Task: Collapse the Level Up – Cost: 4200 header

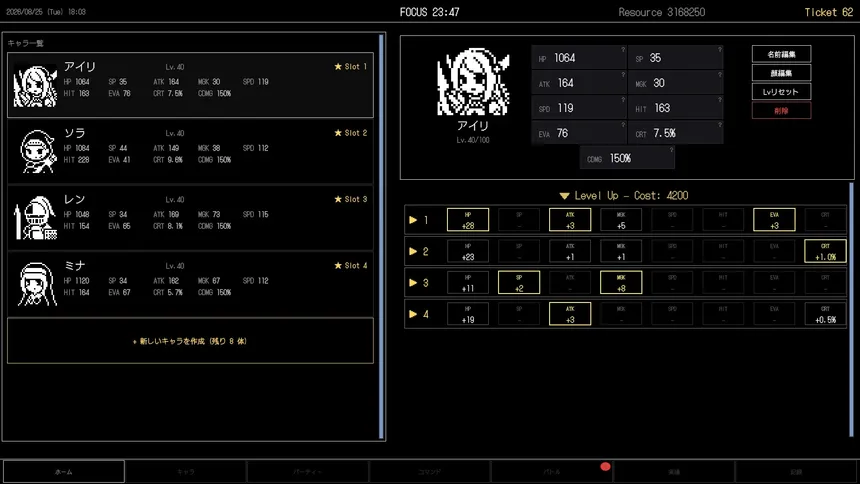Action: pyautogui.click(x=624, y=195)
